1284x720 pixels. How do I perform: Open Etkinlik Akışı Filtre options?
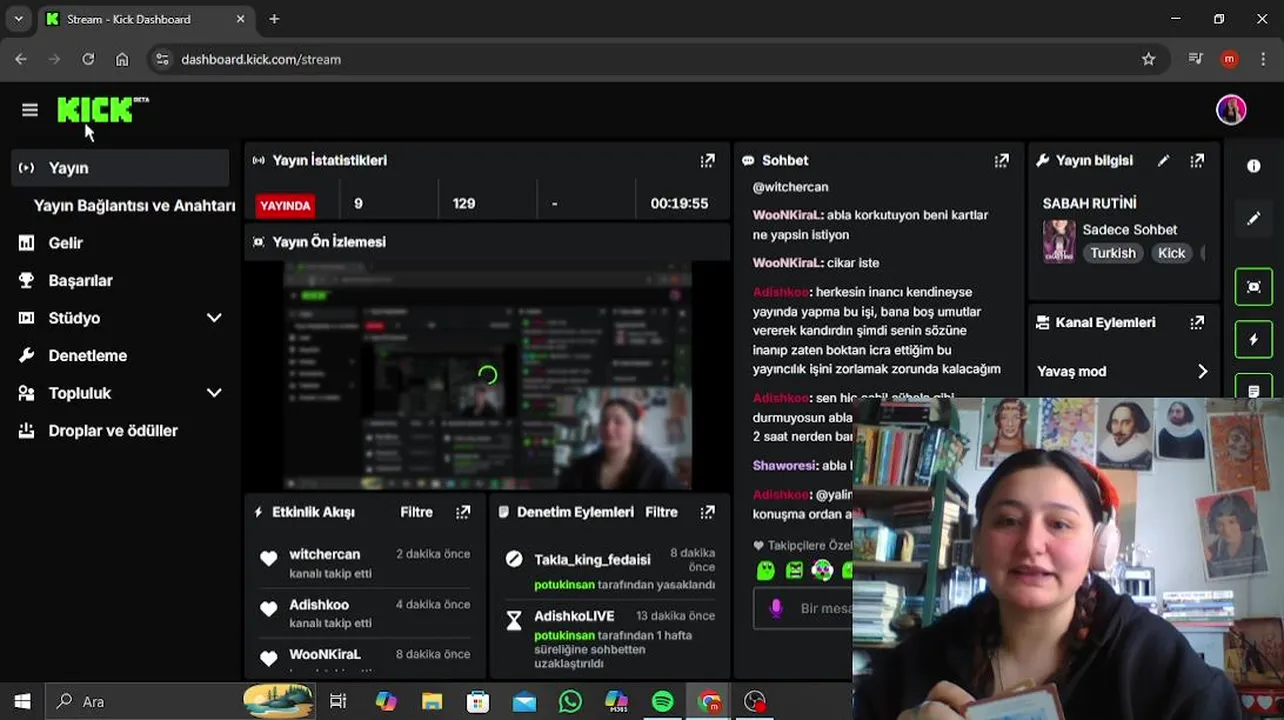417,512
